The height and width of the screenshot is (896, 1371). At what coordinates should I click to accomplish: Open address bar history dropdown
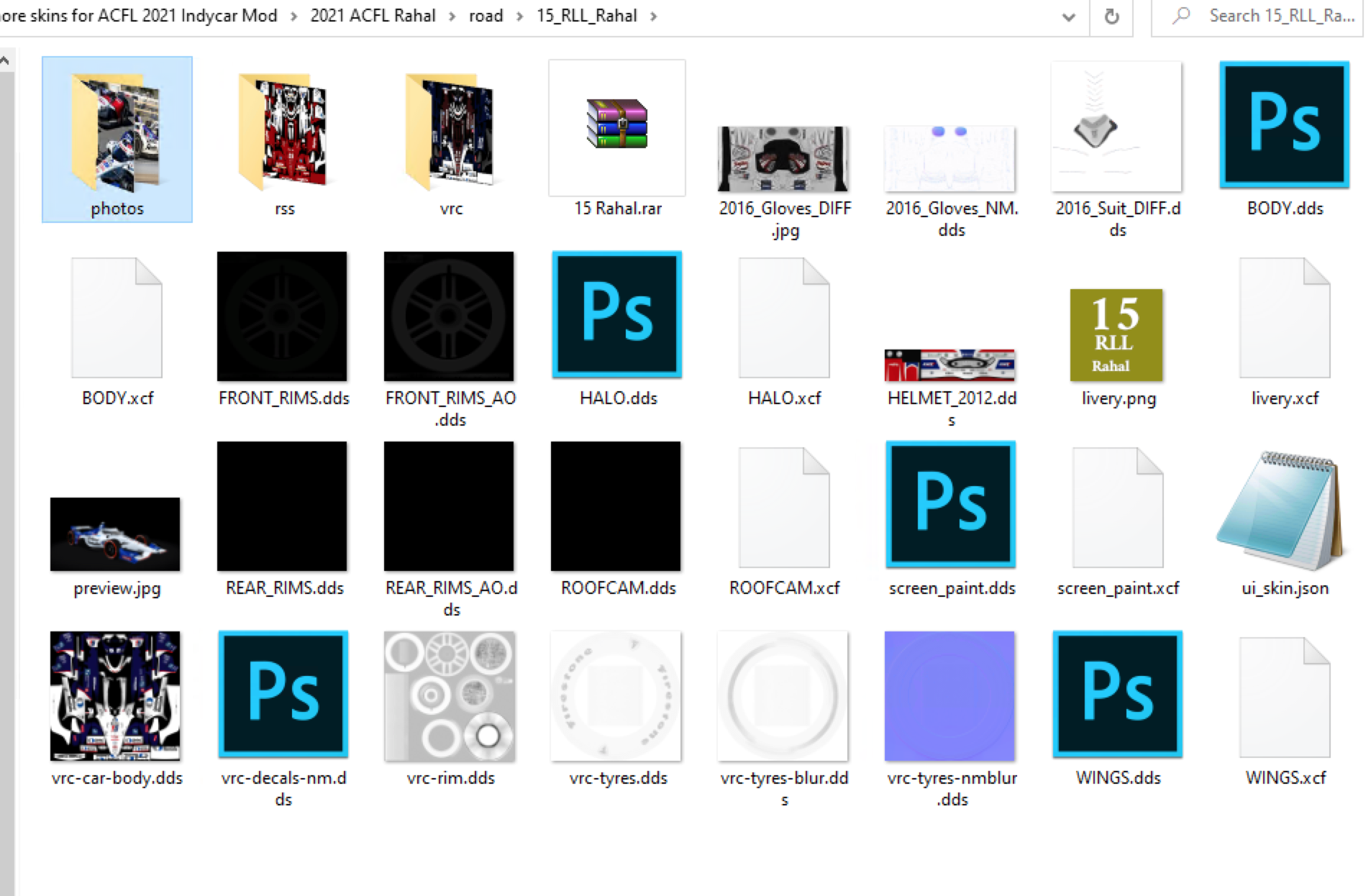coord(1069,17)
